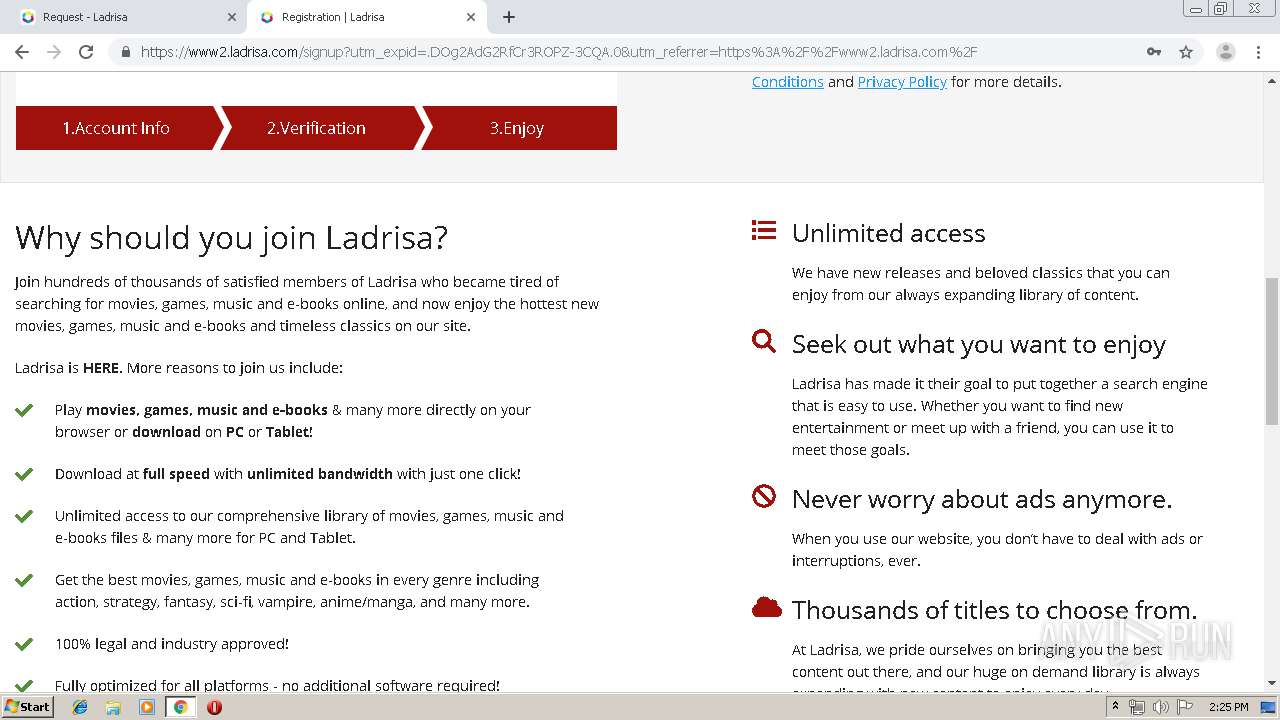The height and width of the screenshot is (720, 1280).
Task: Click checkmark beside Unlimited access to library
Action: [x=24, y=516]
